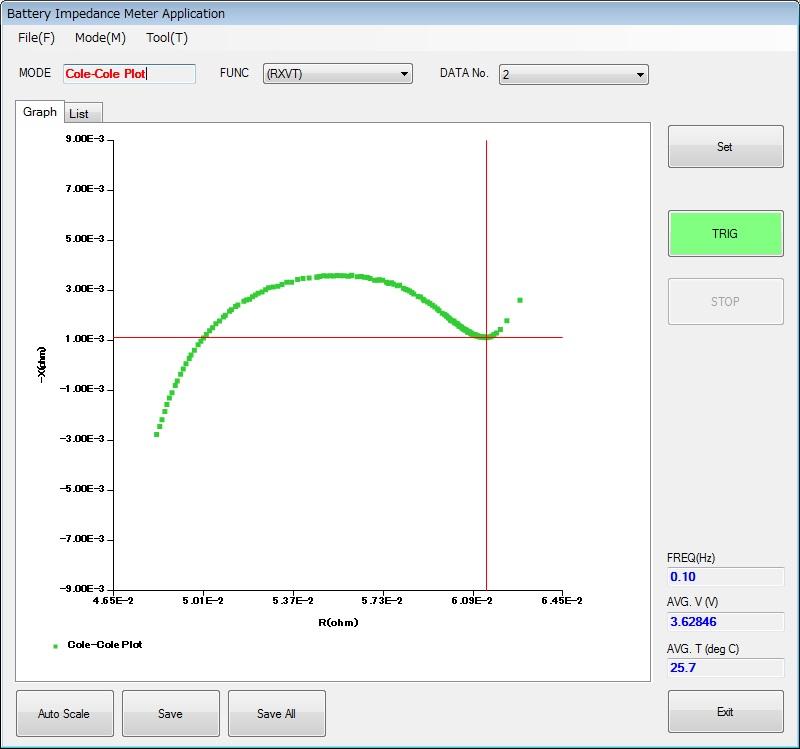Click the 6.45E-2 x-axis tick label

(x=562, y=601)
